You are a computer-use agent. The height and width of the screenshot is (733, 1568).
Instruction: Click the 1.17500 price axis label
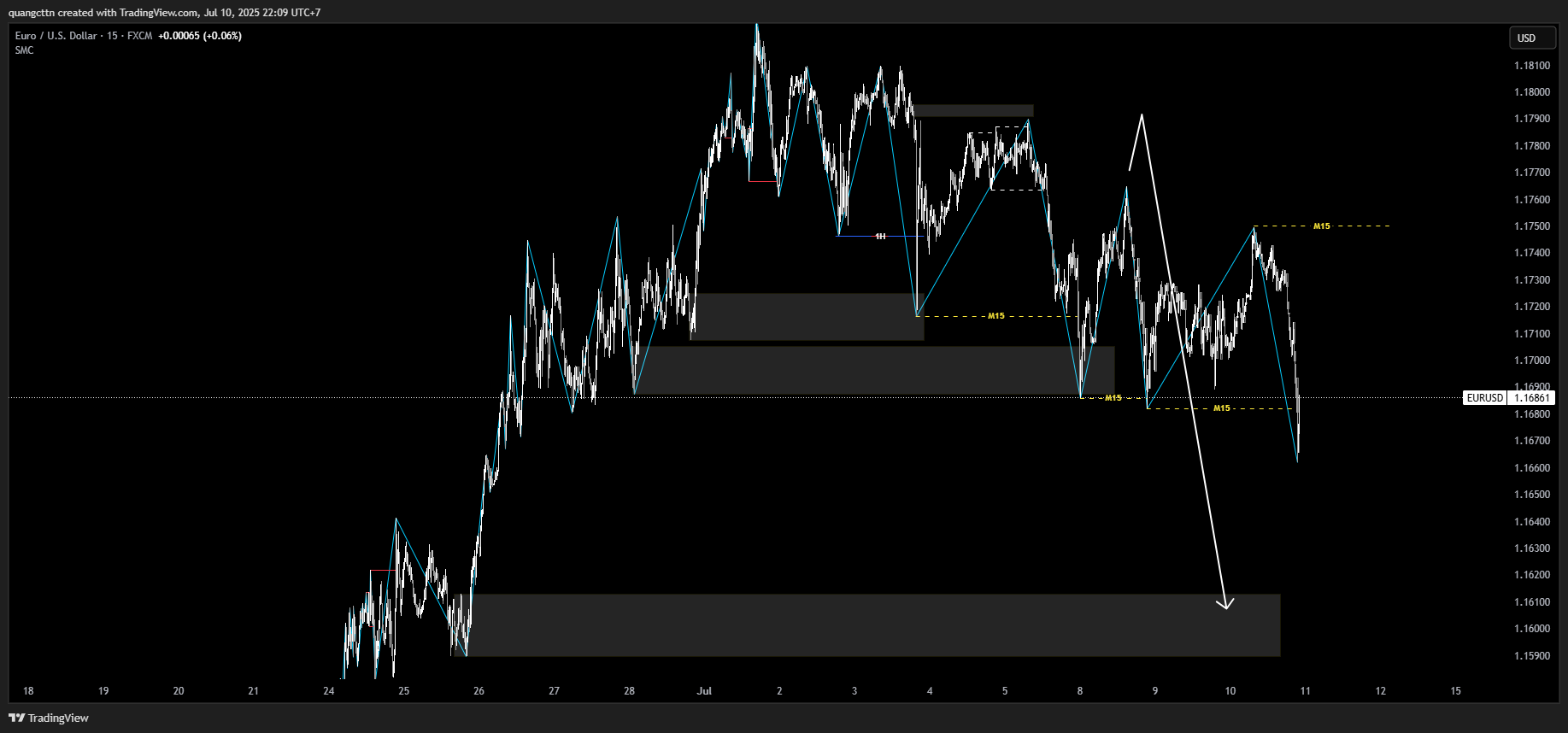pos(1532,226)
